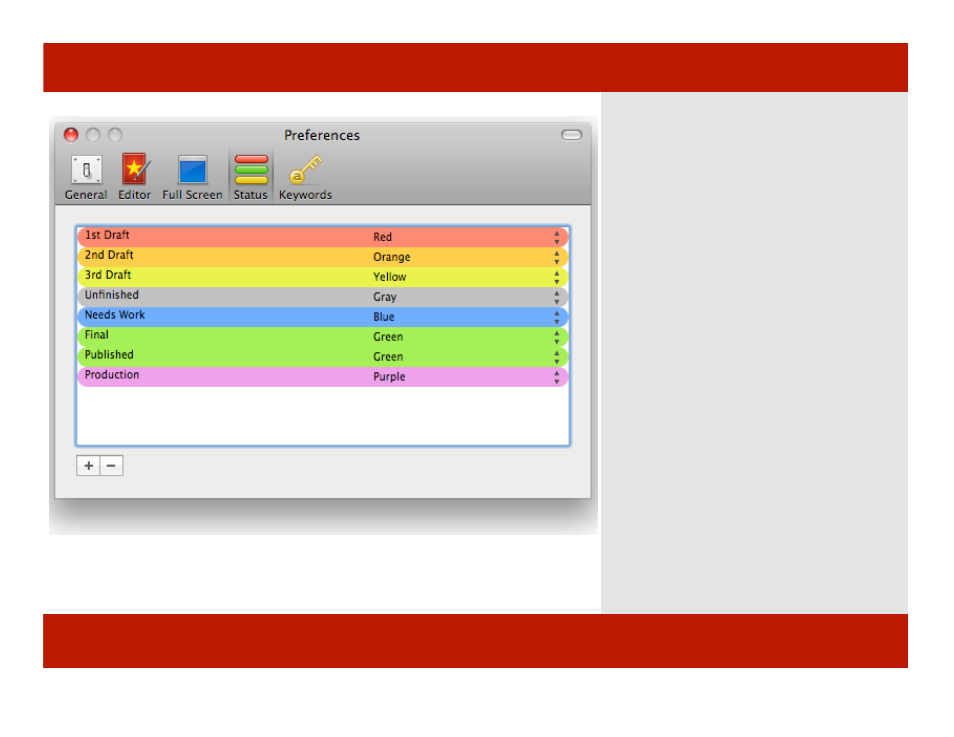Remove selected status with minus button
Screen dimensions: 954x737
111,466
